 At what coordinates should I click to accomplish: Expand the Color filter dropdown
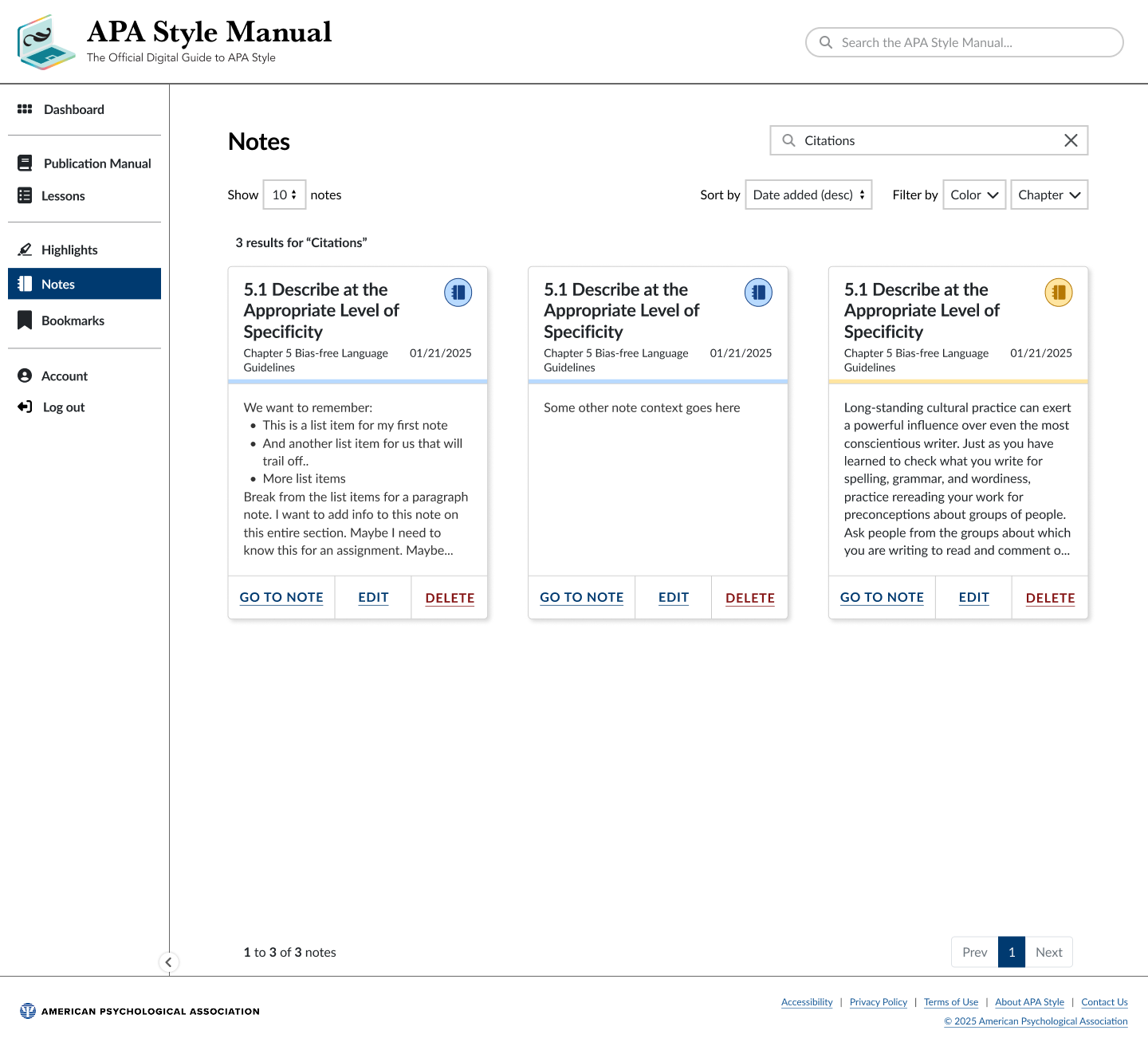(x=974, y=195)
